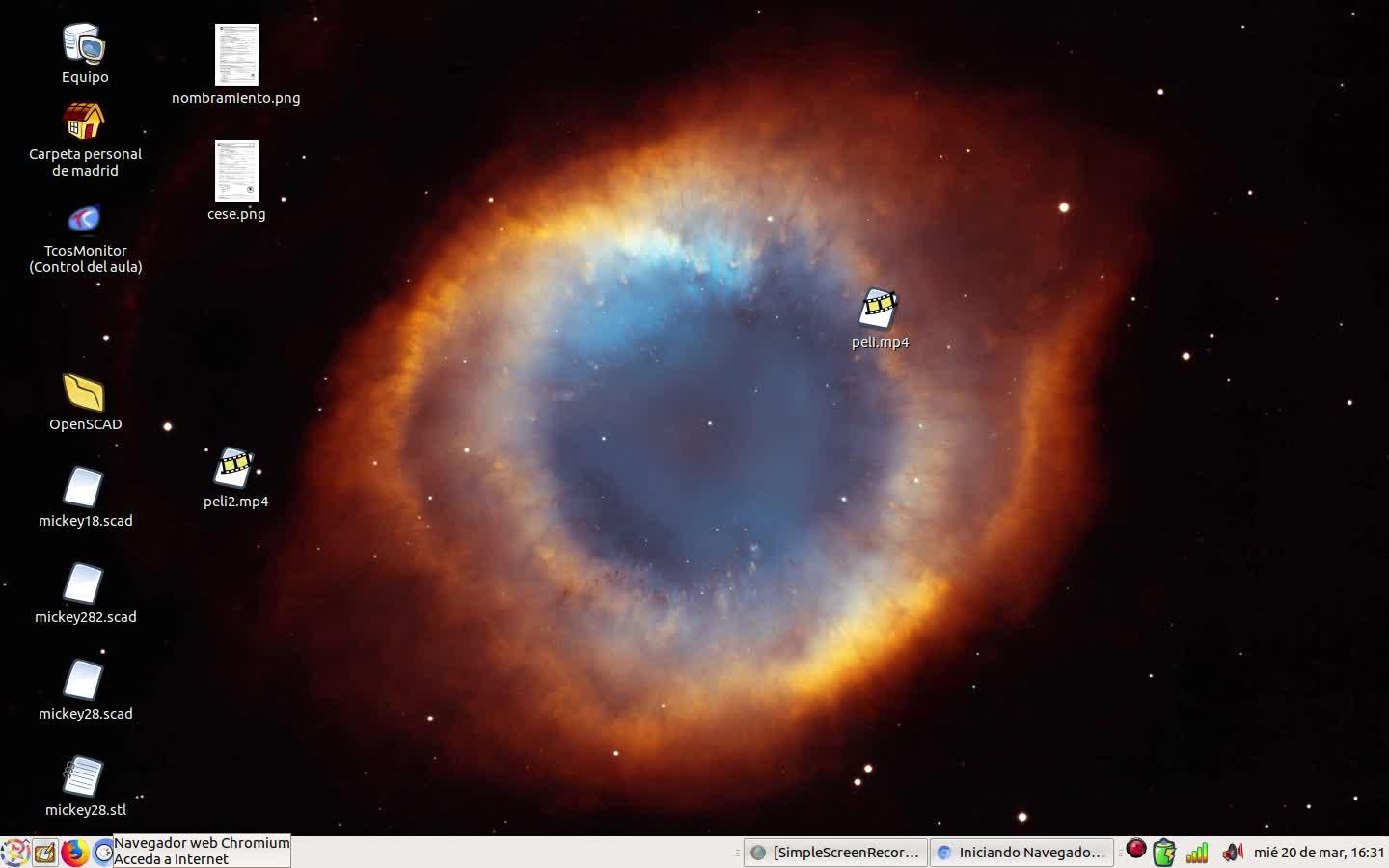The image size is (1389, 868).
Task: Switch to Iniciando Navegador taskbar entry
Action: [x=1021, y=853]
